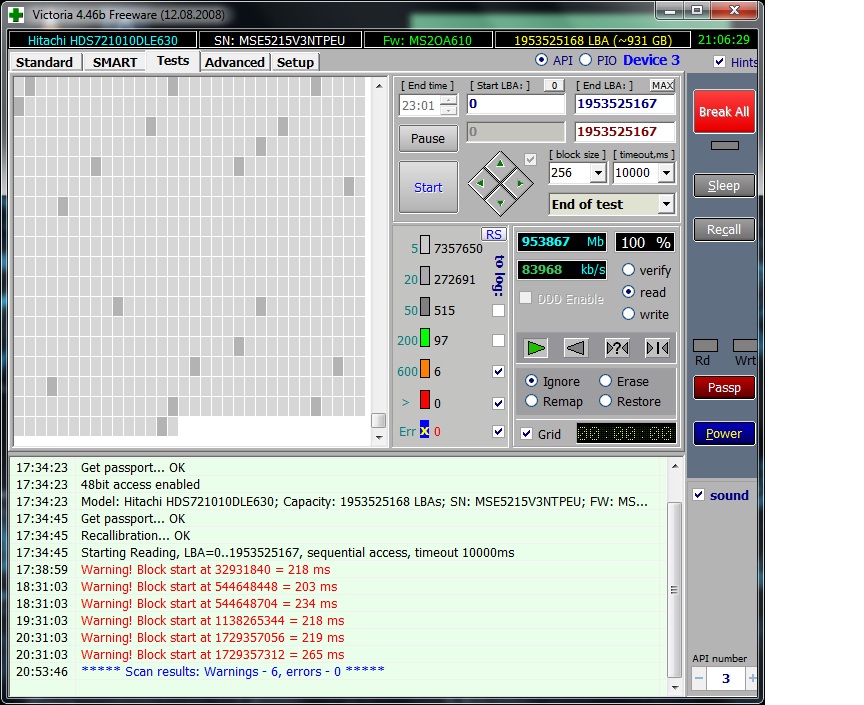Viewport: 864px width, 705px height.
Task: Select the butterfly scan mode icon
Action: pos(657,348)
